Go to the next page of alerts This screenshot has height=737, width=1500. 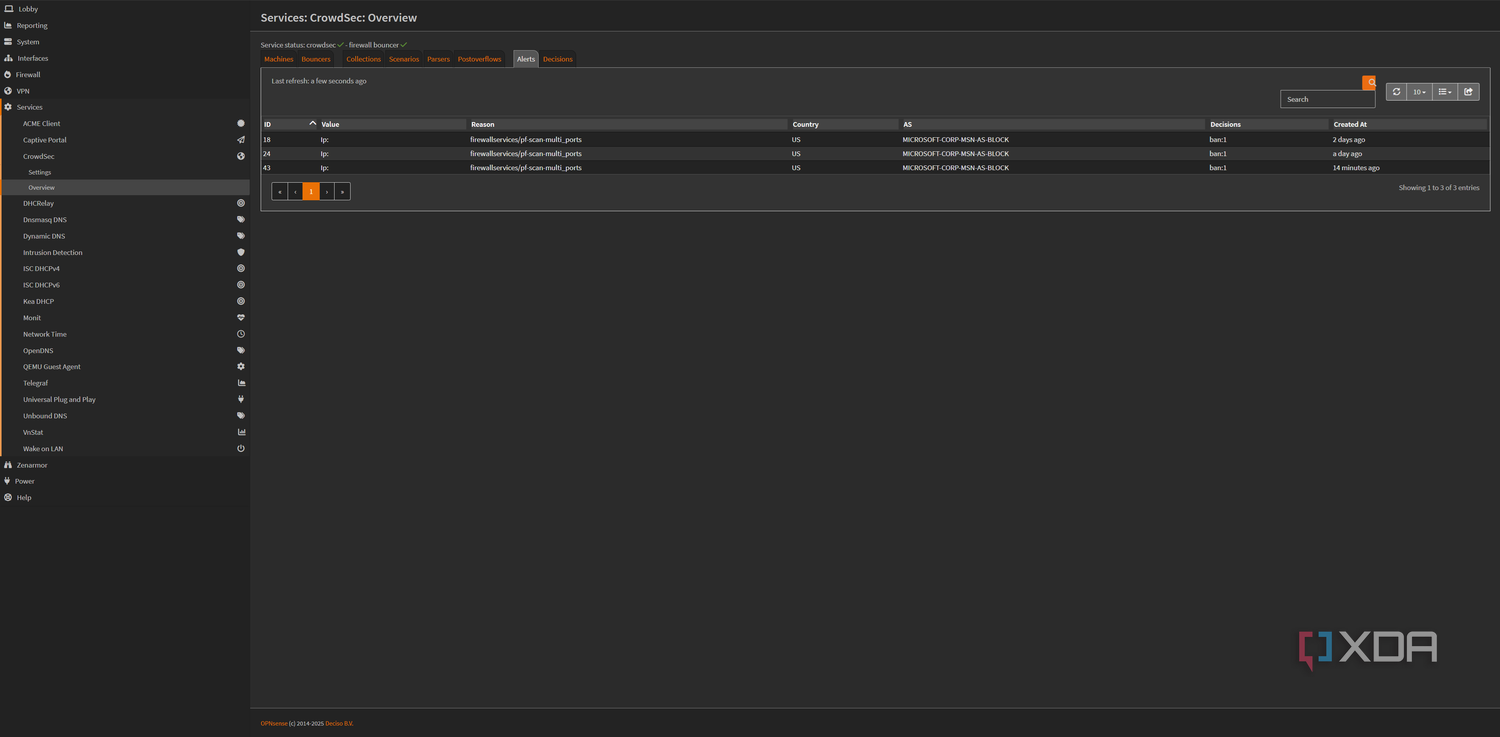327,191
